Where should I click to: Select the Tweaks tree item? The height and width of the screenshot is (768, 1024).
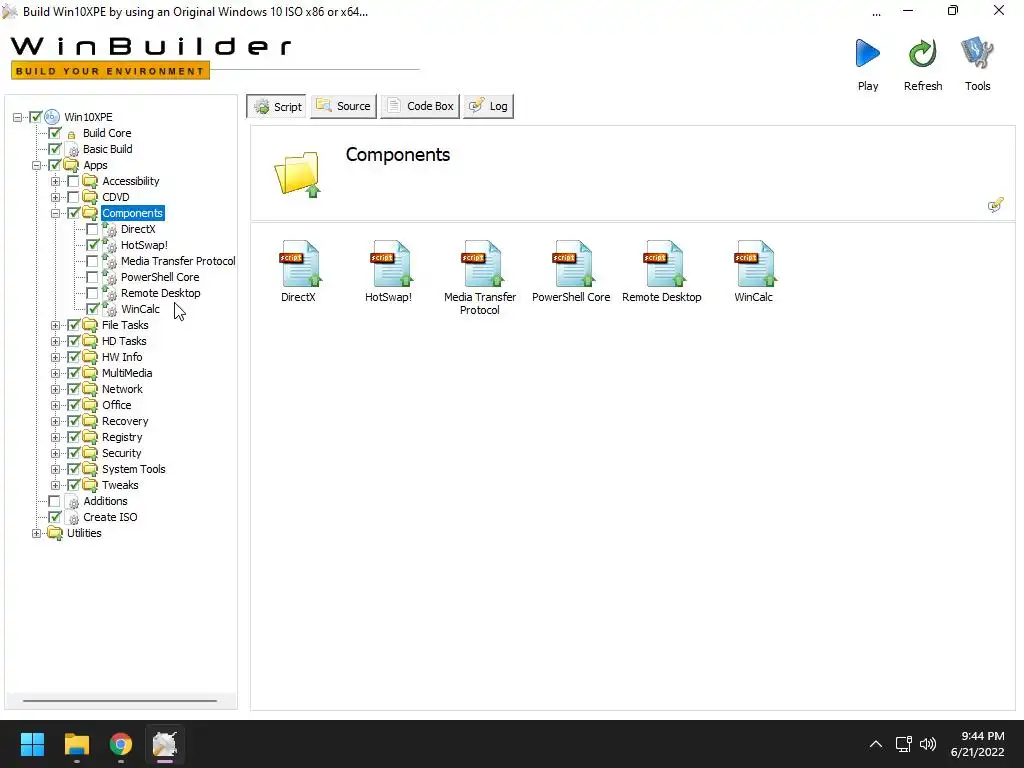pos(120,485)
